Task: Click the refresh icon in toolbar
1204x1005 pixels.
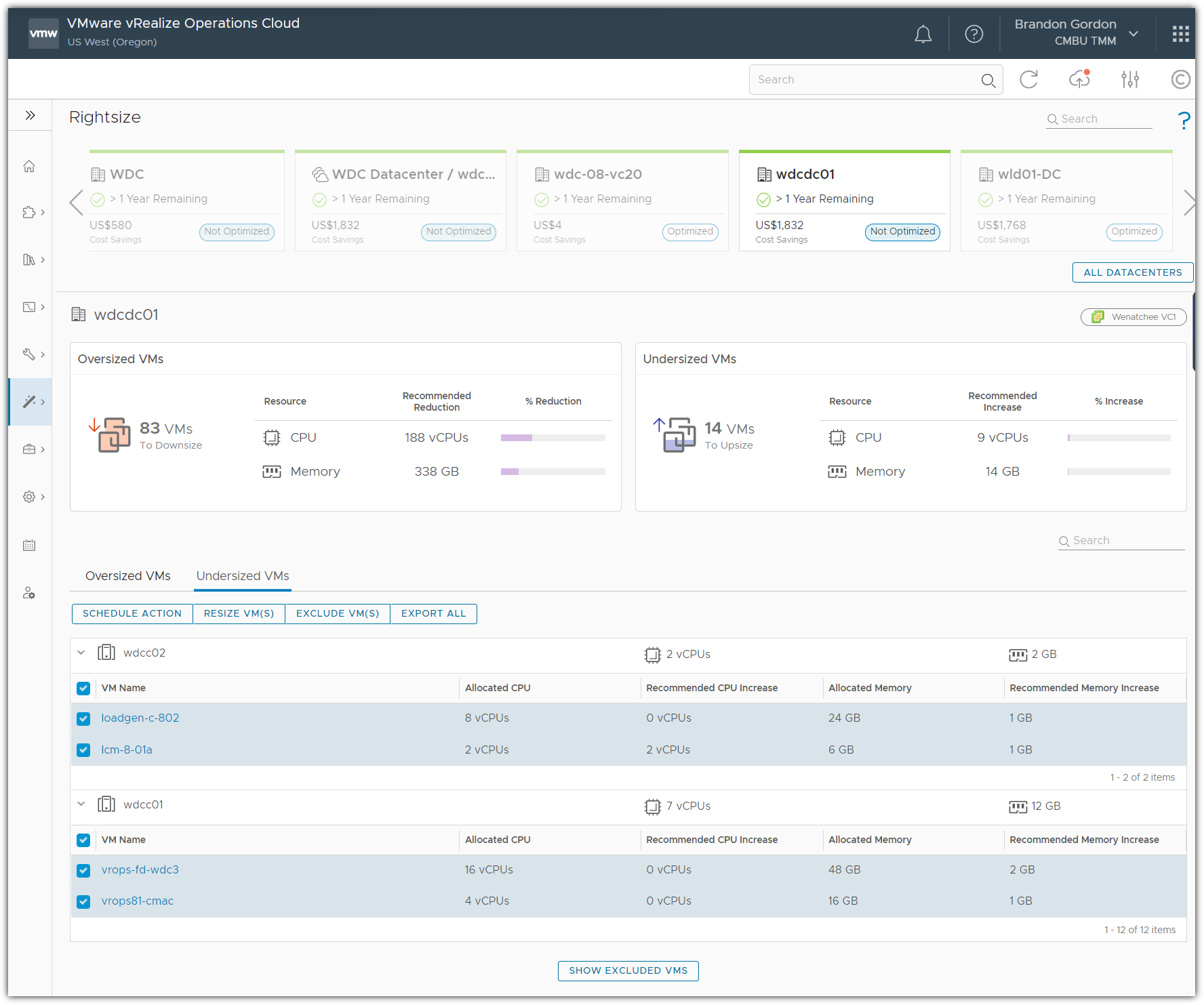Action: coord(1028,80)
